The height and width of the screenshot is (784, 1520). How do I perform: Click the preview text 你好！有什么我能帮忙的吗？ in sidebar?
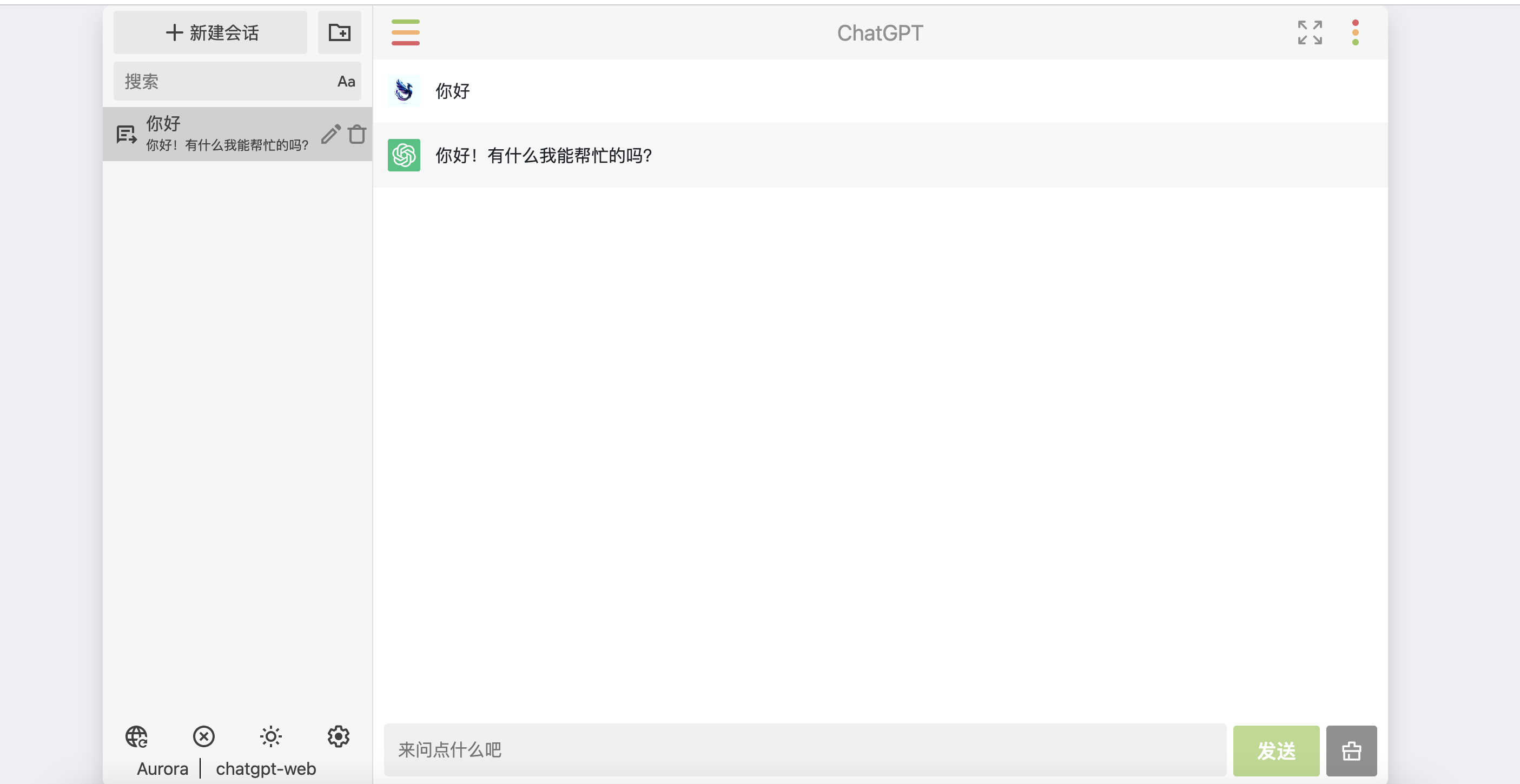(x=227, y=145)
